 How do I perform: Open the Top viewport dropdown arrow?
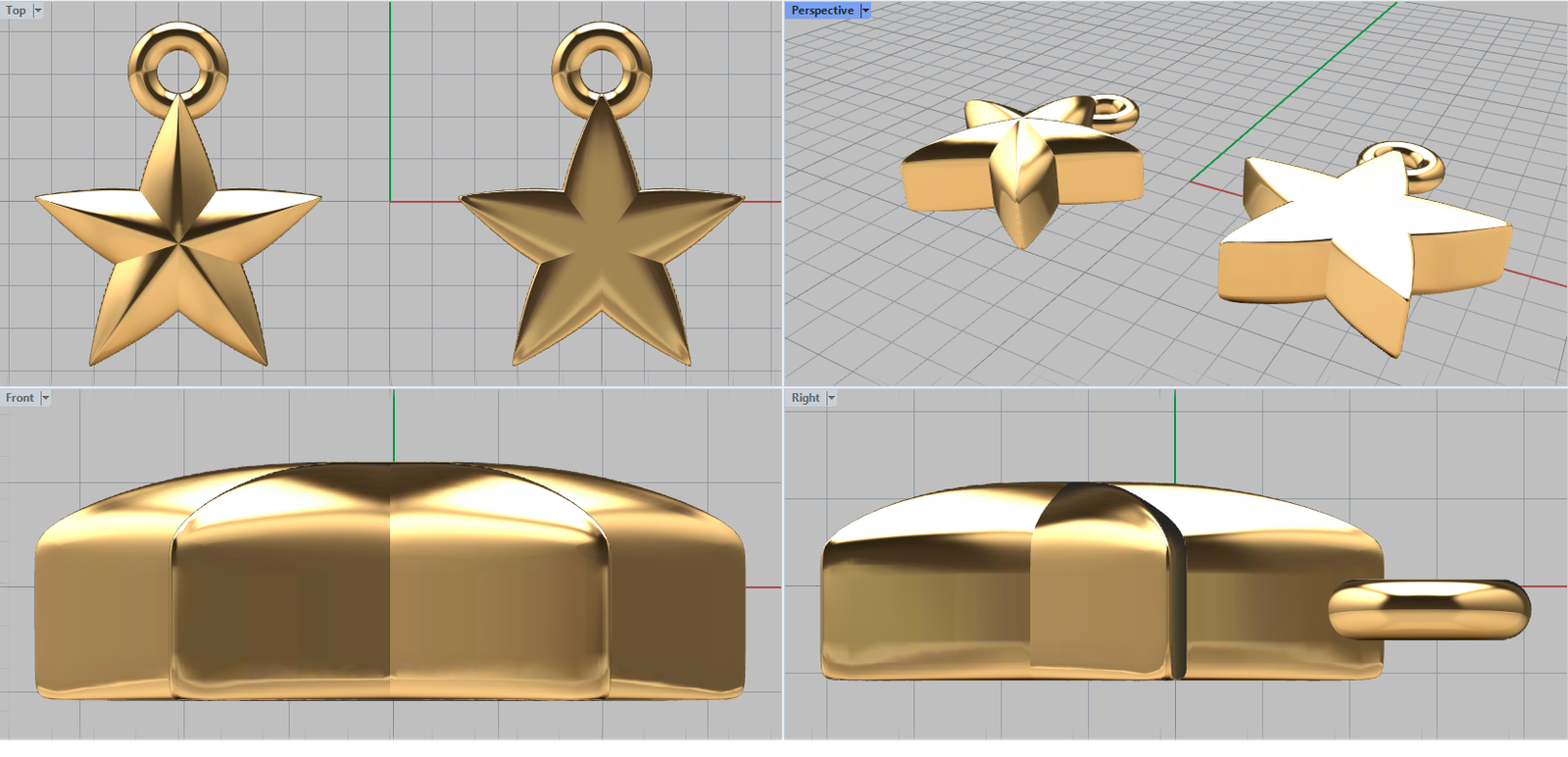(x=38, y=11)
